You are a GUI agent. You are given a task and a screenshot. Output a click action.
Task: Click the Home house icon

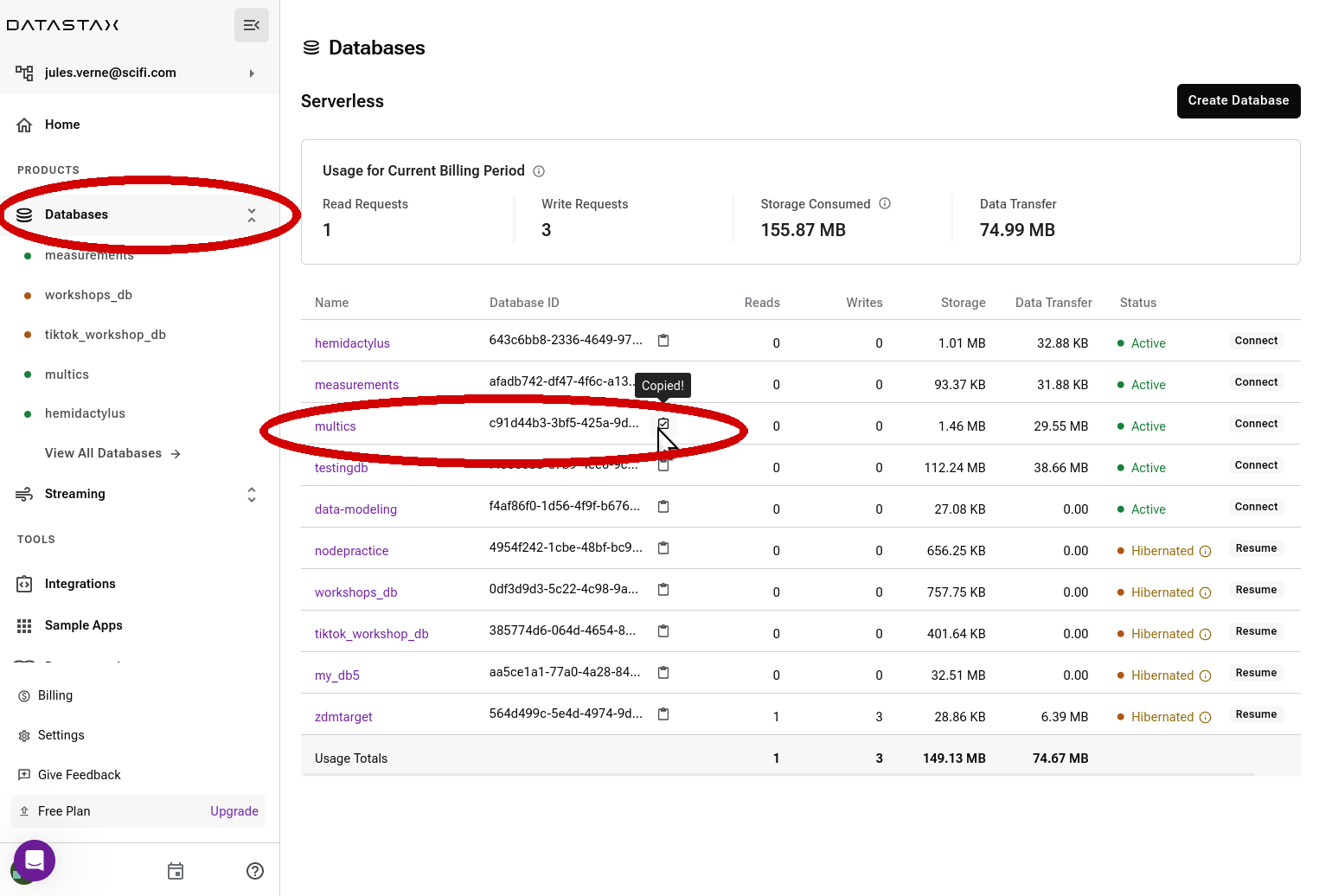24,125
